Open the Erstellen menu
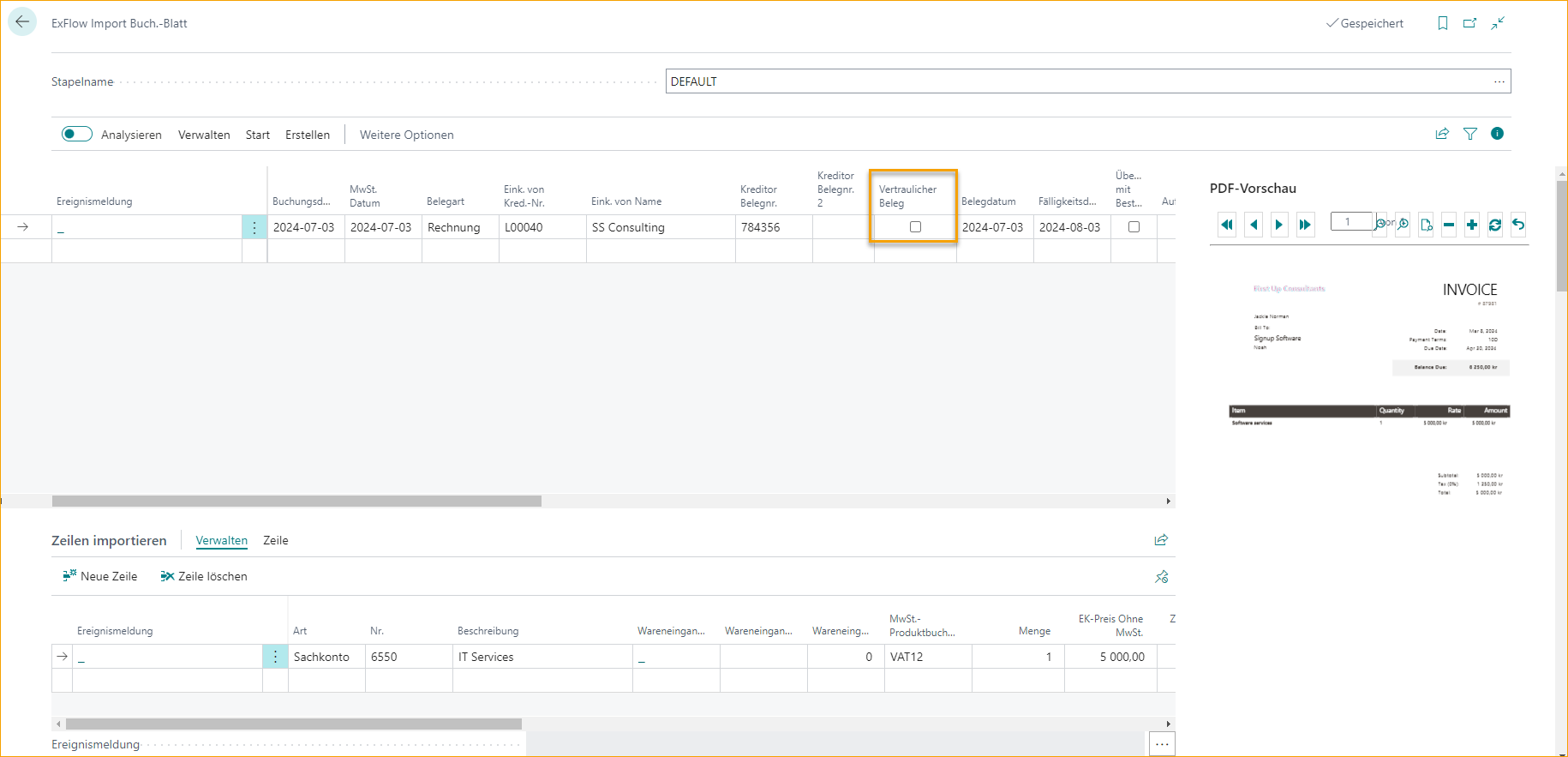1568x757 pixels. click(307, 135)
